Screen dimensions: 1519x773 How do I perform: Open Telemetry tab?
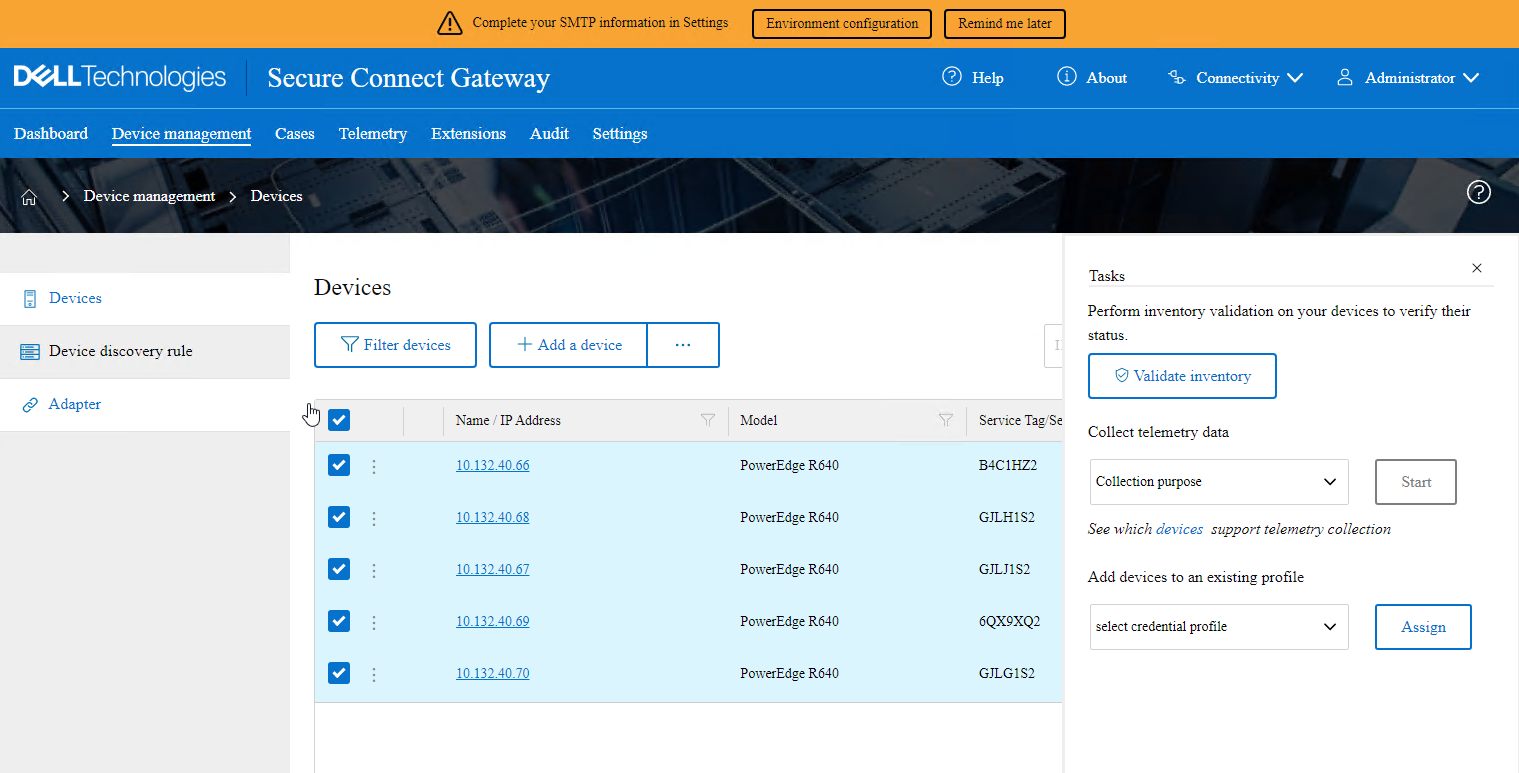tap(373, 134)
